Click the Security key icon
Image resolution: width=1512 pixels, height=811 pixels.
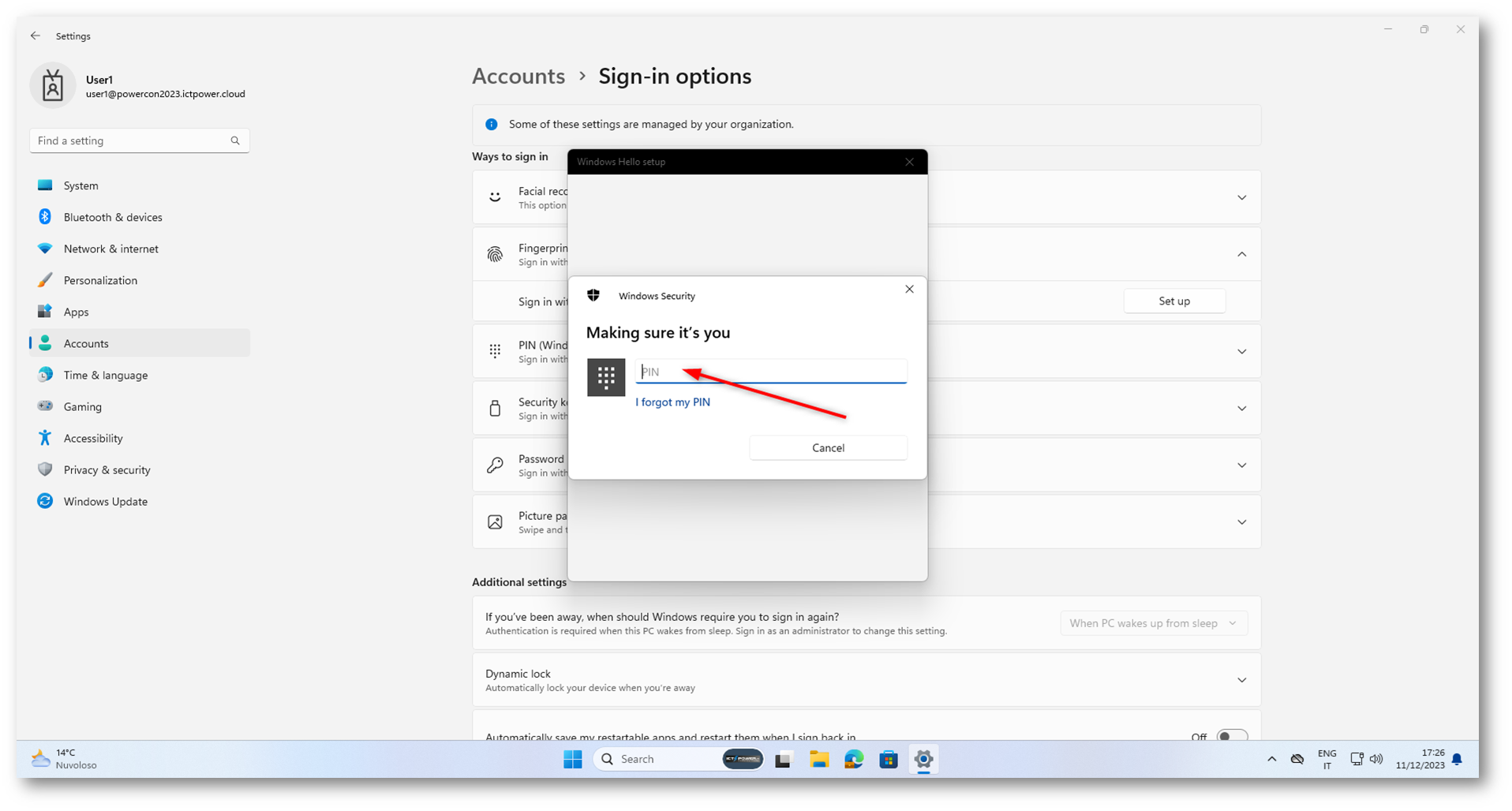[495, 408]
